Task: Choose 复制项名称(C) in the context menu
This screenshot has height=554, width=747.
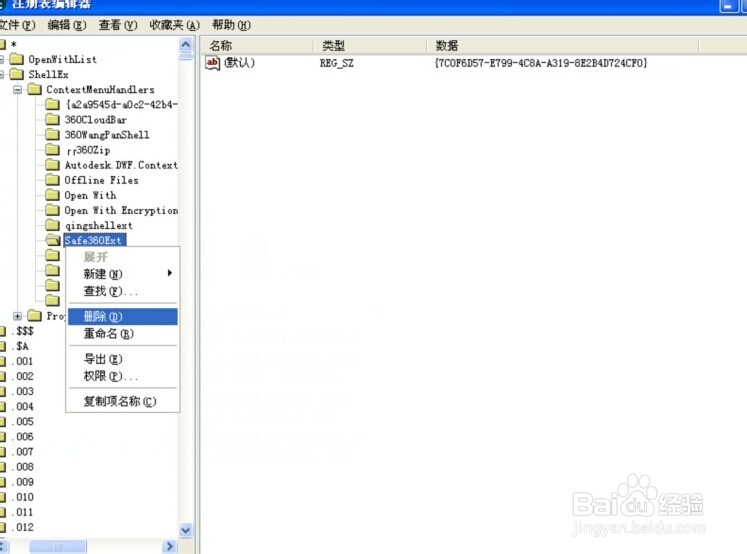Action: tap(122, 402)
